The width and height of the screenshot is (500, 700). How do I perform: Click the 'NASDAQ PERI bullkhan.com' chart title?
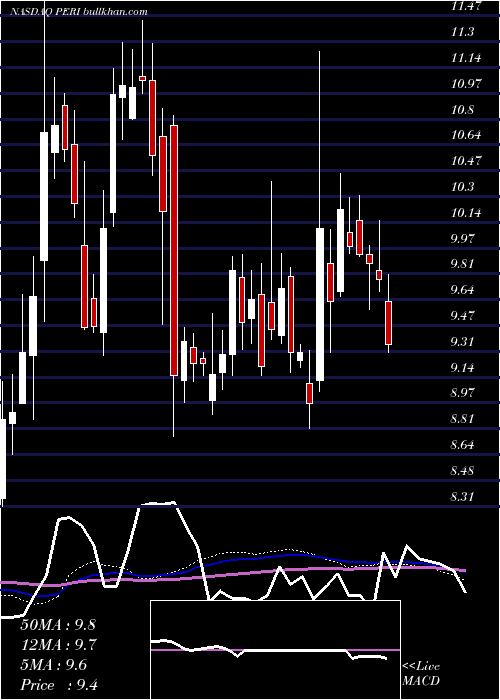pos(78,12)
